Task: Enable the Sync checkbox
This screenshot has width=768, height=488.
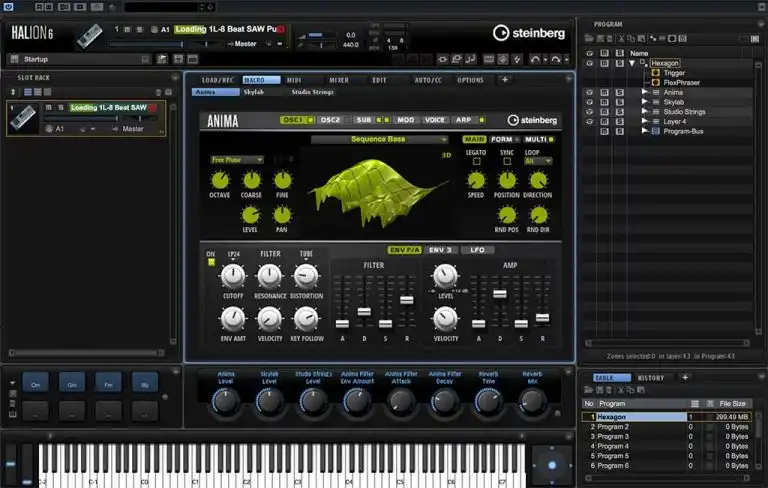Action: point(507,161)
